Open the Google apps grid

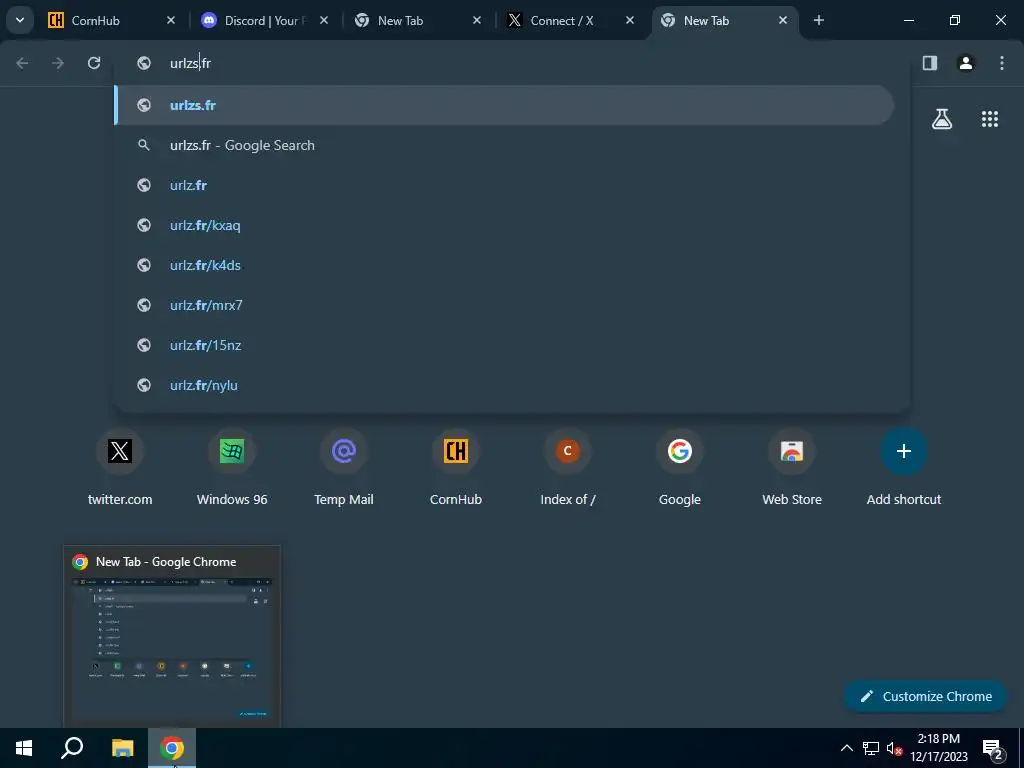[989, 119]
